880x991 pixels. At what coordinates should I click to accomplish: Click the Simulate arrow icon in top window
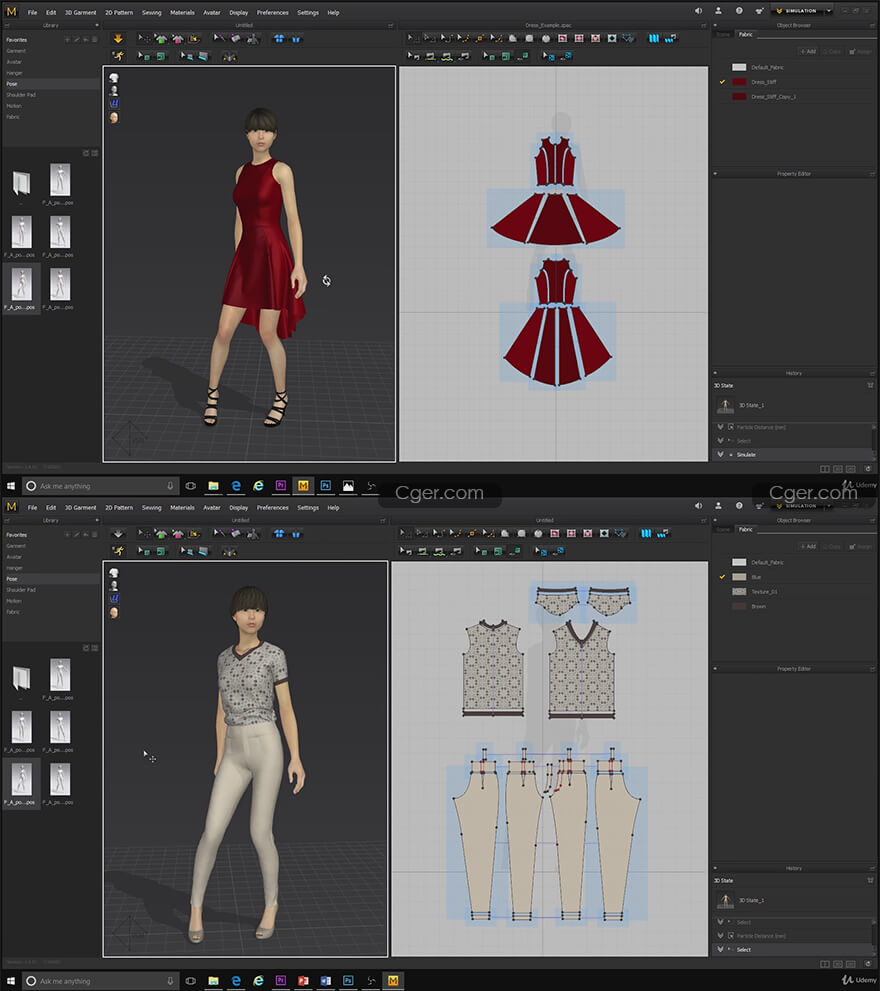[118, 39]
